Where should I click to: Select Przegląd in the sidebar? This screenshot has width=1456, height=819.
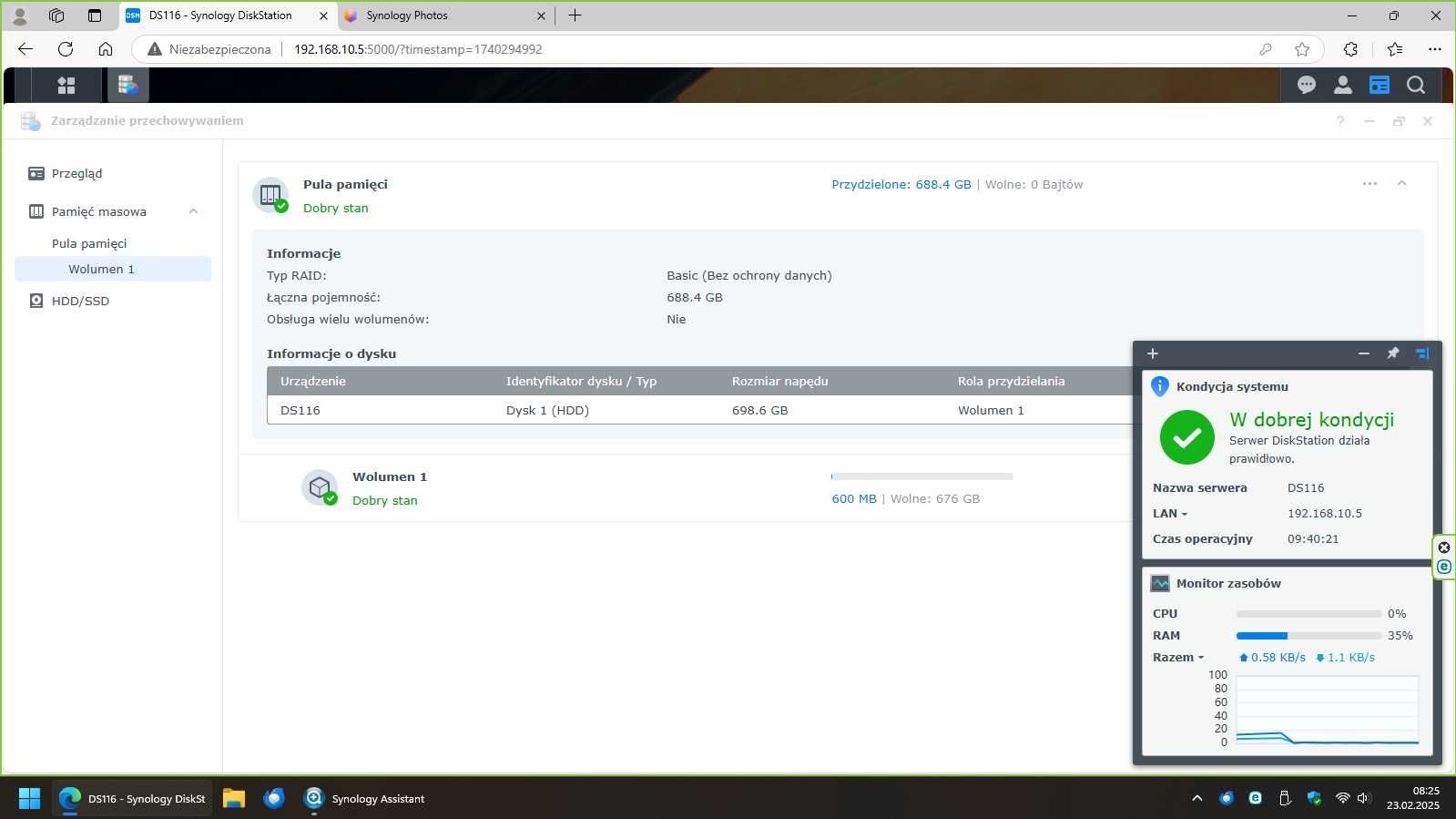(x=76, y=173)
